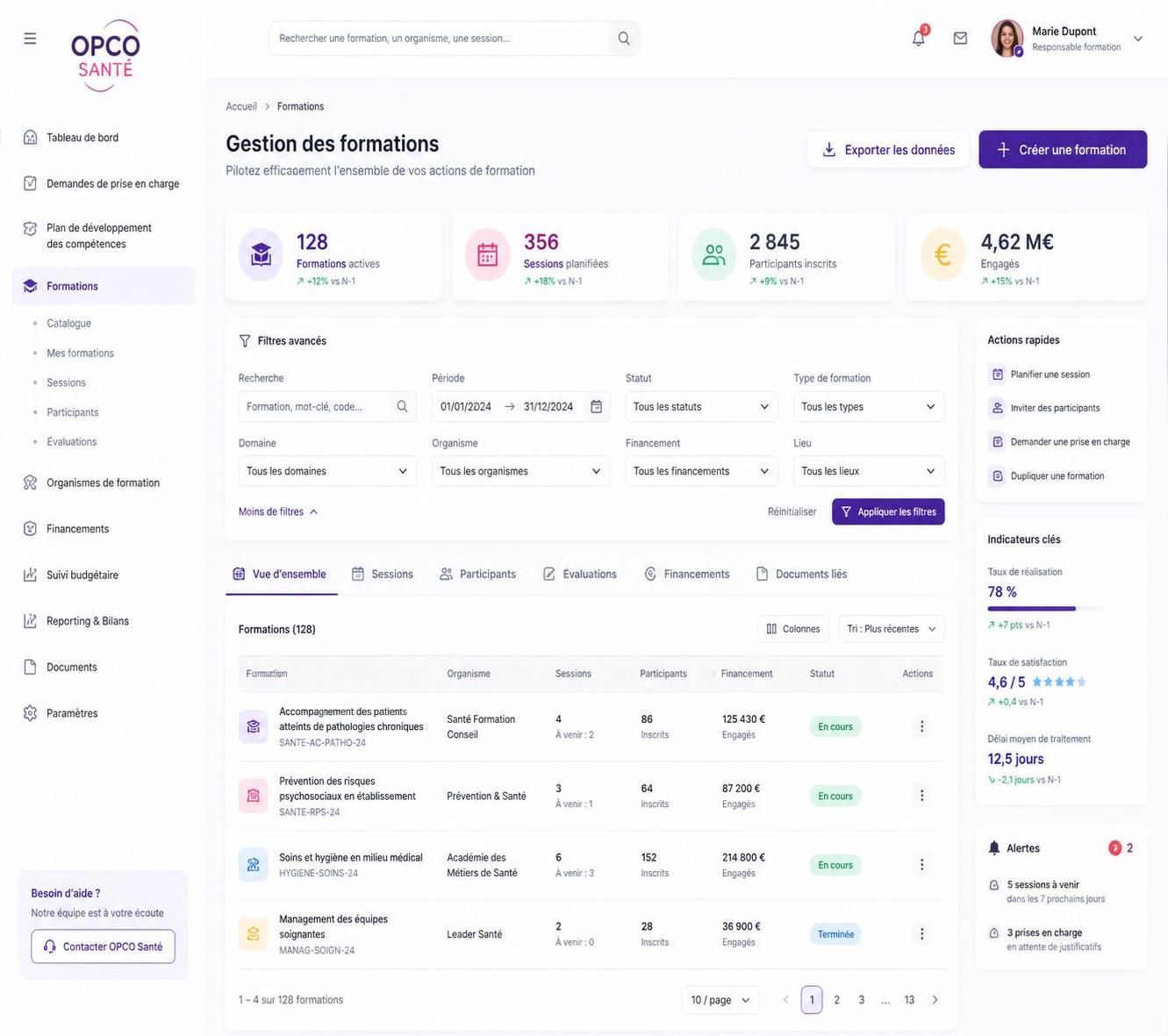
Task: Click Créer une formation button
Action: click(x=1063, y=150)
